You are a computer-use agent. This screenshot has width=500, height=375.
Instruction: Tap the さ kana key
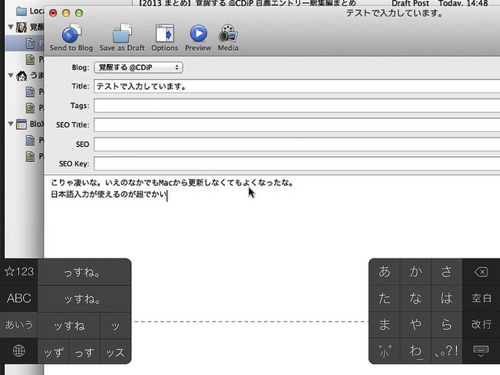point(446,272)
